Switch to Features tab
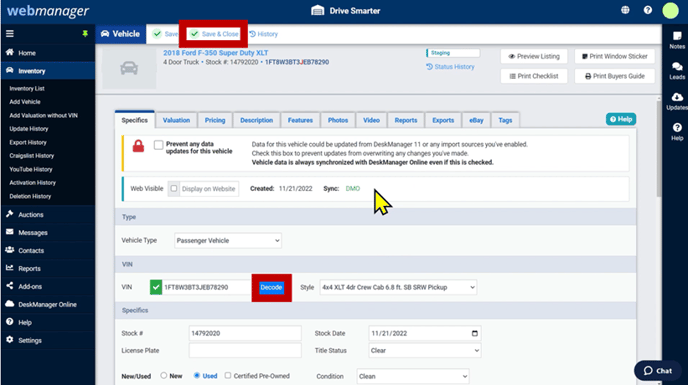This screenshot has height=385, width=688. [x=300, y=120]
